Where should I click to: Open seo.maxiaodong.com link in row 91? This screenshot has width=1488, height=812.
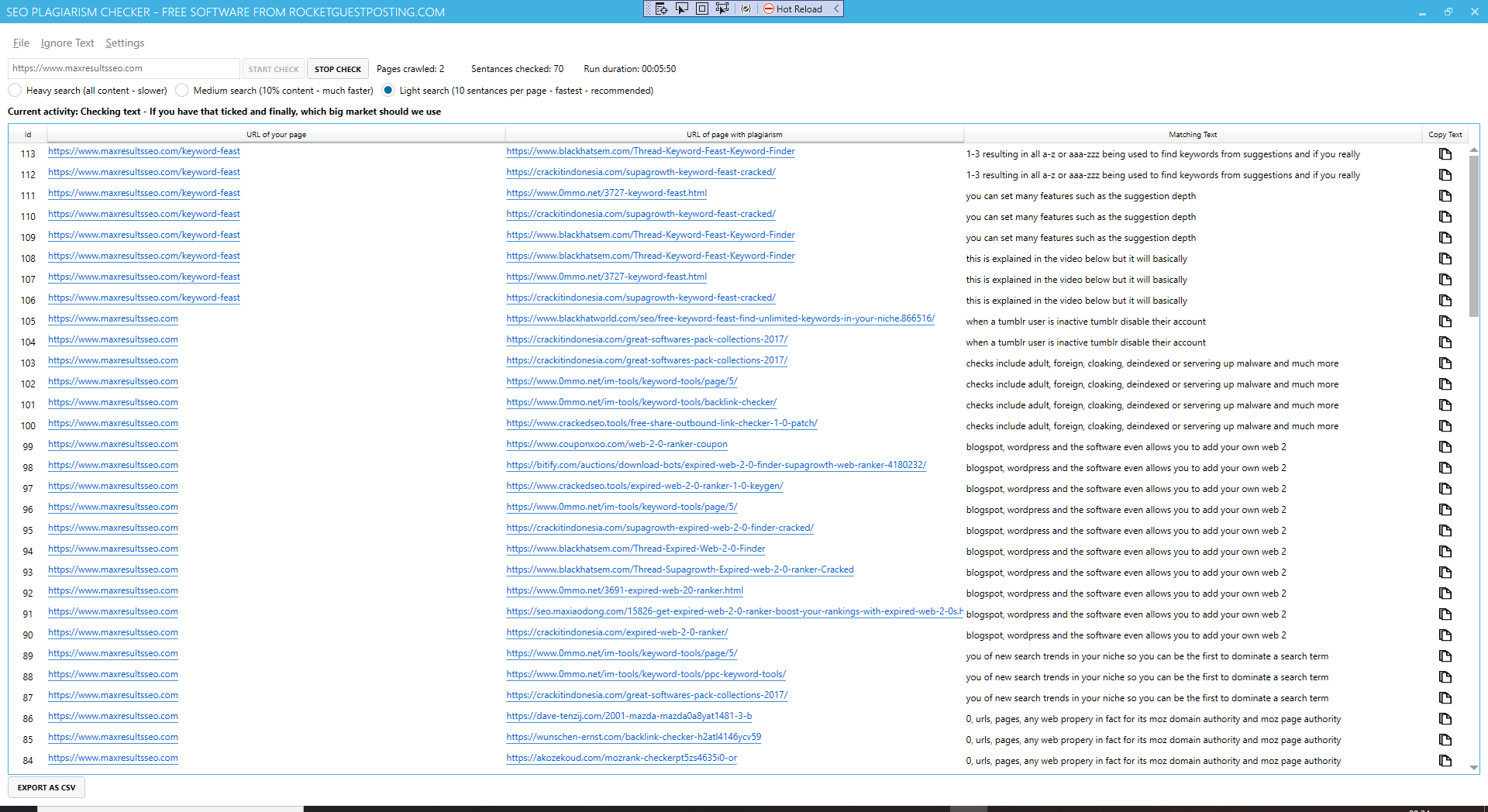(734, 612)
